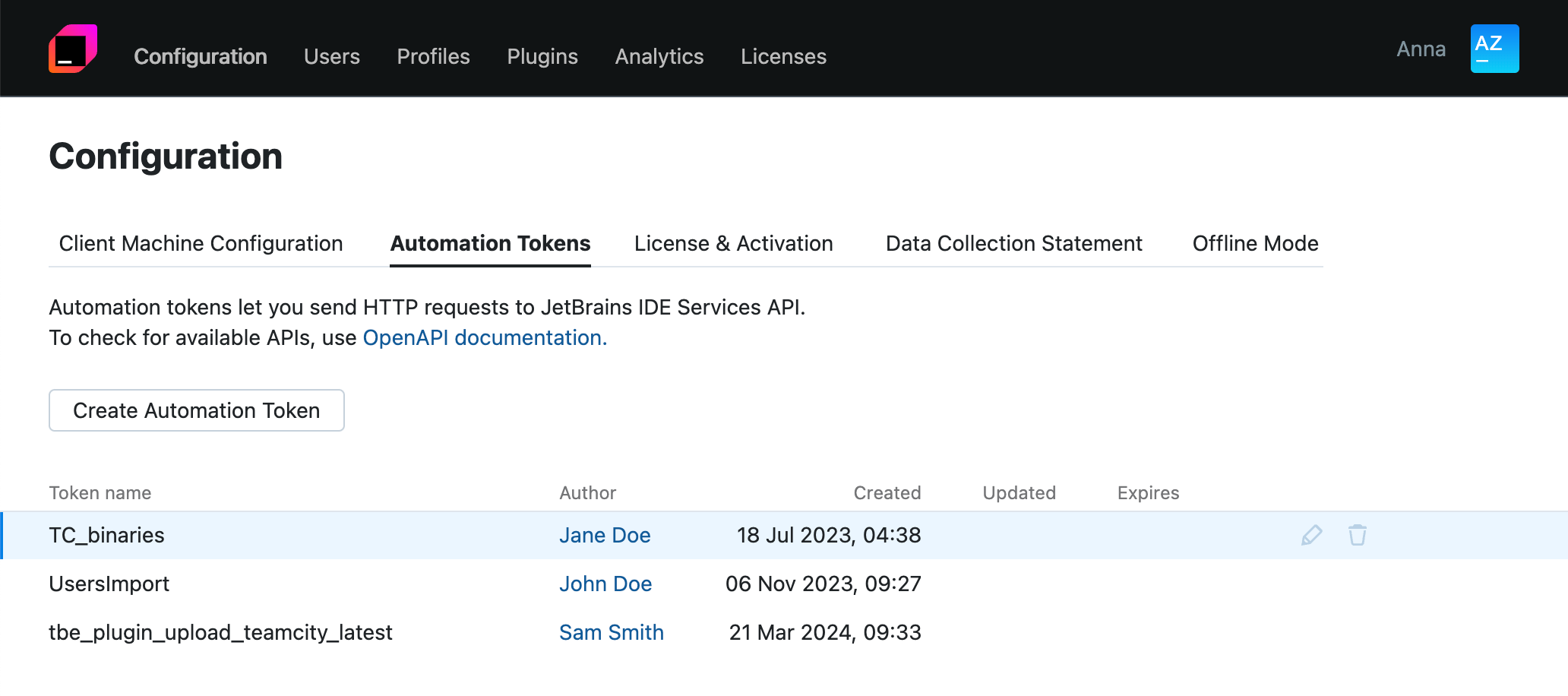Open the License & Activation tab
1568x696 pixels.
point(733,243)
